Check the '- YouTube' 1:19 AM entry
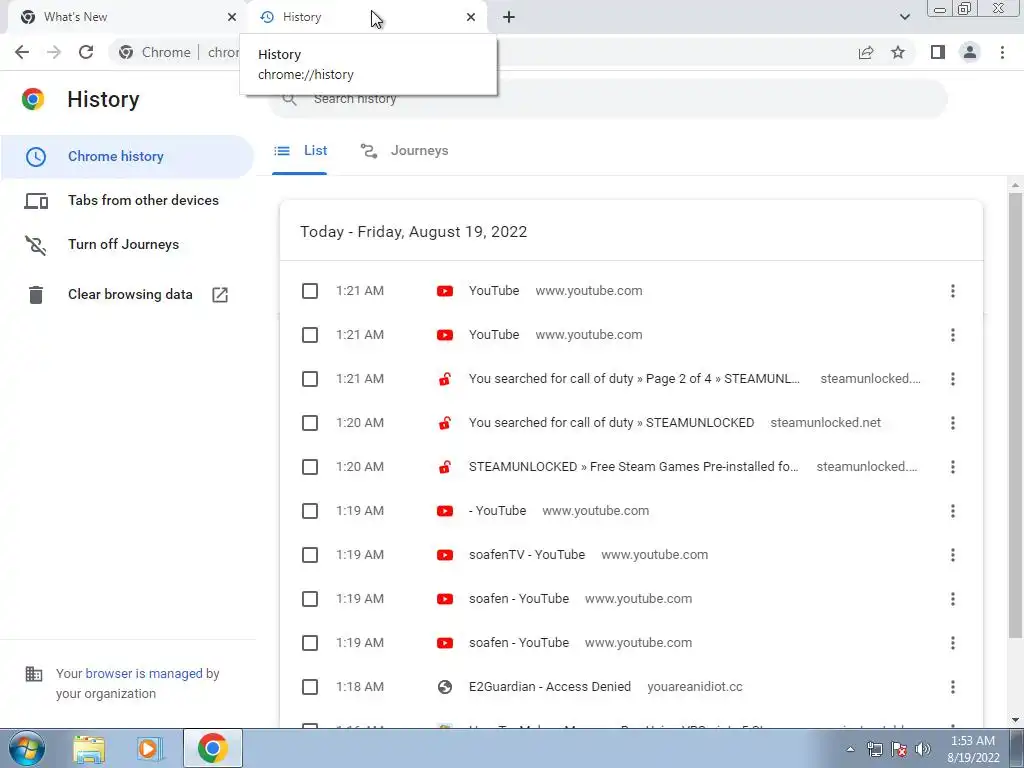This screenshot has height=768, width=1024. point(310,511)
